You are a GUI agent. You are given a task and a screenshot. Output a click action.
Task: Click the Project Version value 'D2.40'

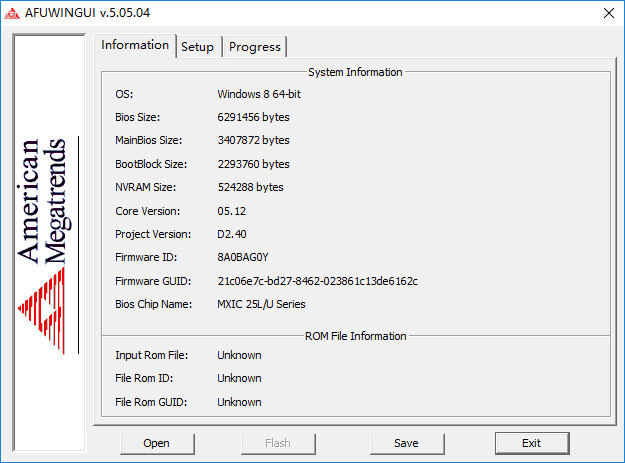click(232, 234)
